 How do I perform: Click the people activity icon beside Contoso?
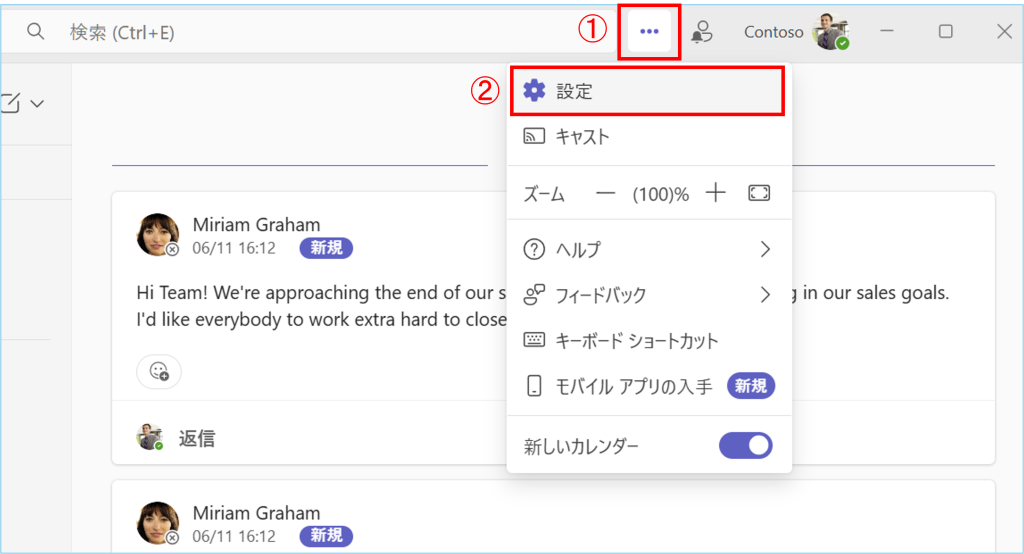(703, 32)
